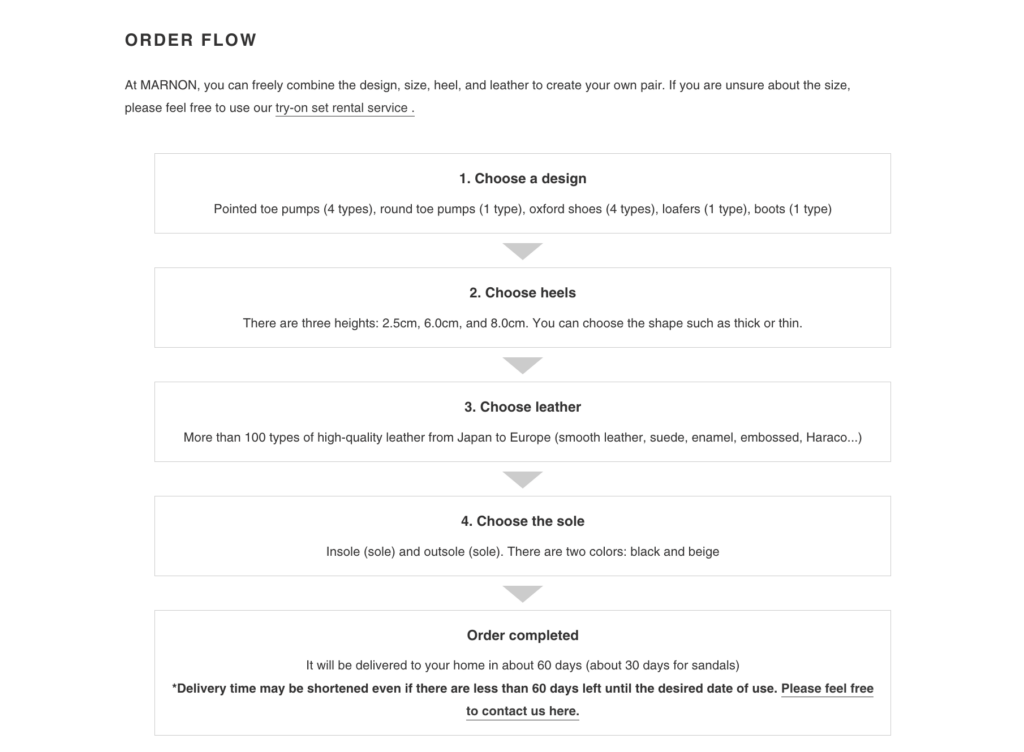Open the try-on set rental service link
The width and height of the screenshot is (1024, 752).
coord(341,108)
